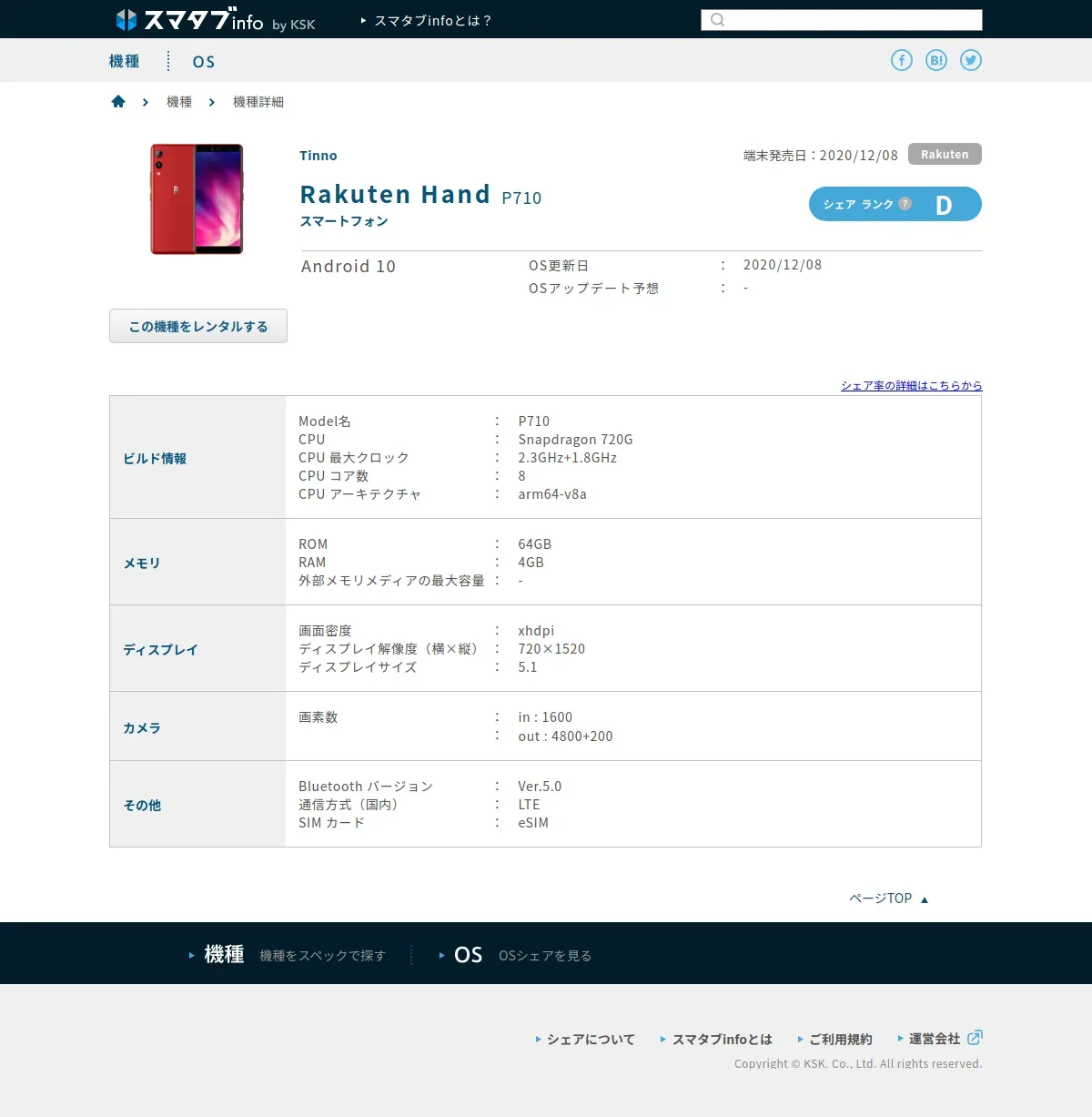Image resolution: width=1092 pixels, height=1117 pixels.
Task: Share page on Facebook icon
Action: point(901,60)
